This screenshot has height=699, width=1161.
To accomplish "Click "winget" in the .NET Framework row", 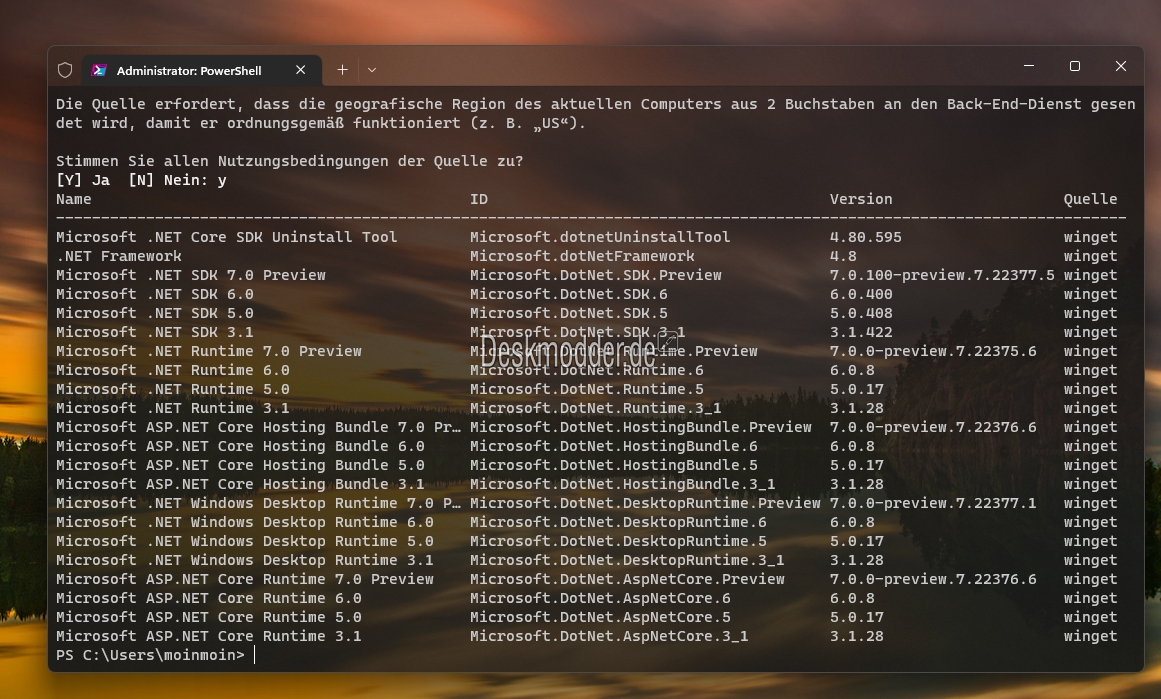I will (1091, 256).
